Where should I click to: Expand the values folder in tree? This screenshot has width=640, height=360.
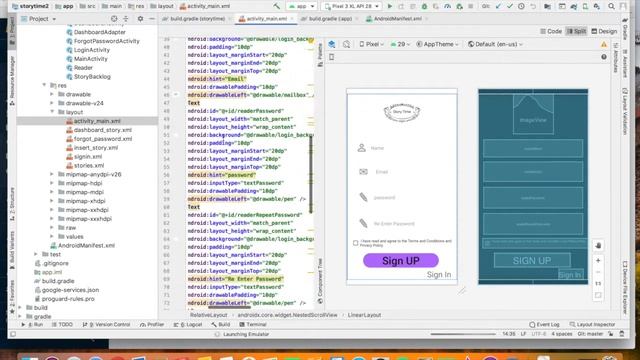52,237
